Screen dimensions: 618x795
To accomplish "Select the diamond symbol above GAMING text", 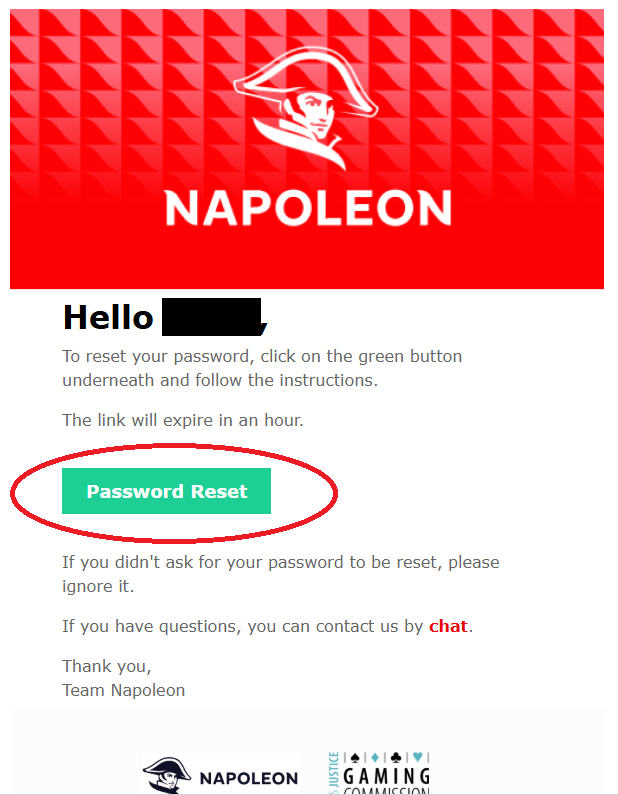I will [x=374, y=758].
